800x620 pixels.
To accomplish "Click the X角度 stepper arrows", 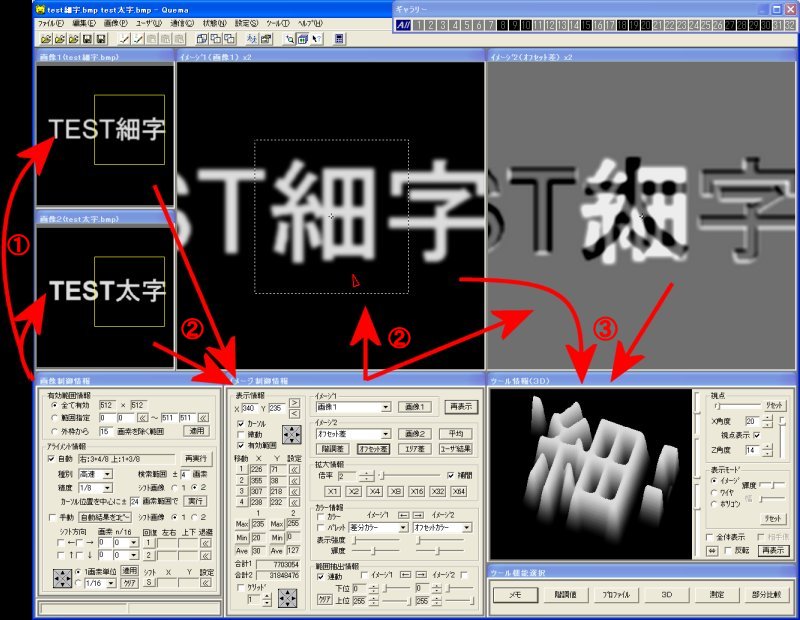I will 767,421.
